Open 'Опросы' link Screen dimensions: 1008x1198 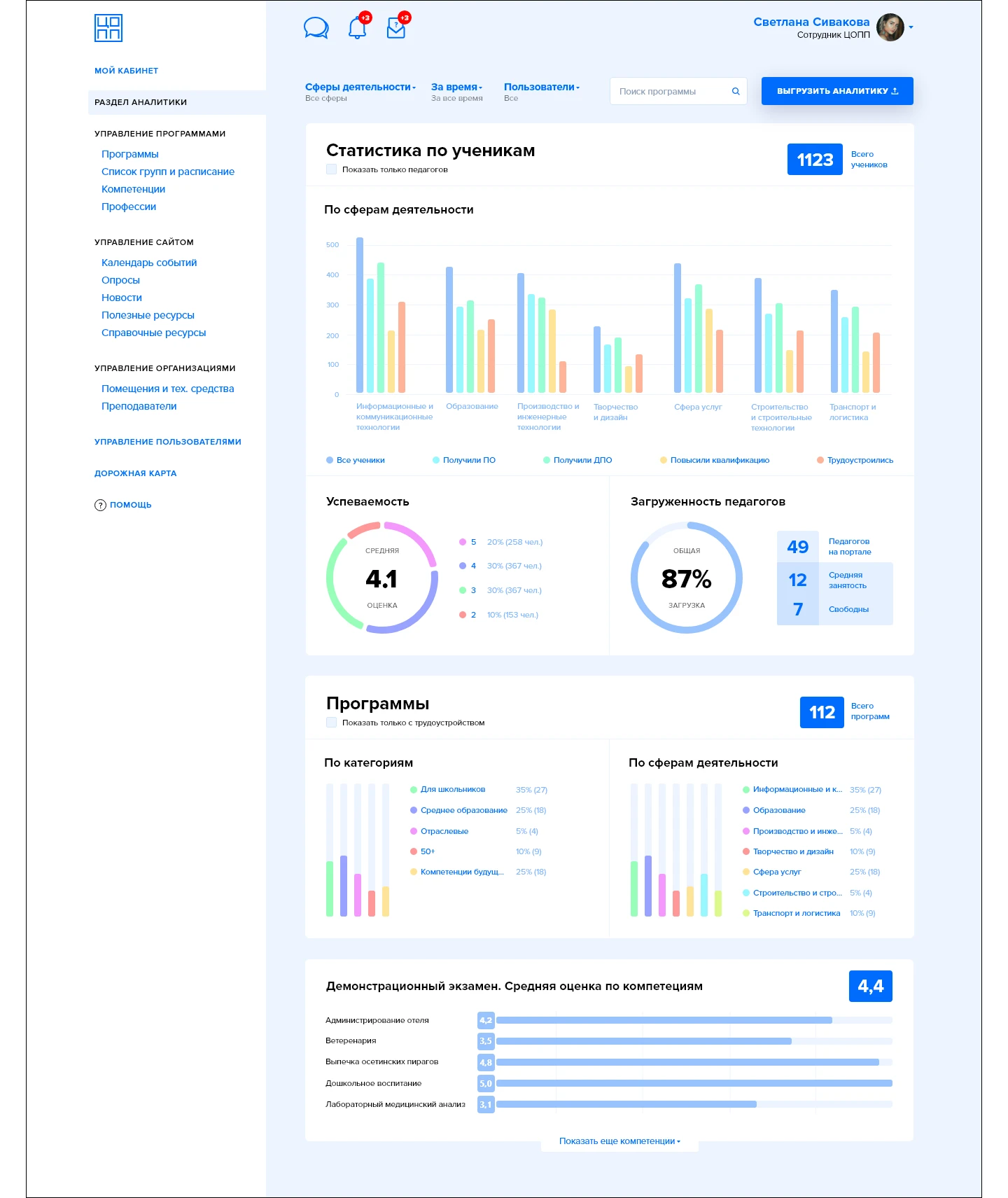(120, 280)
